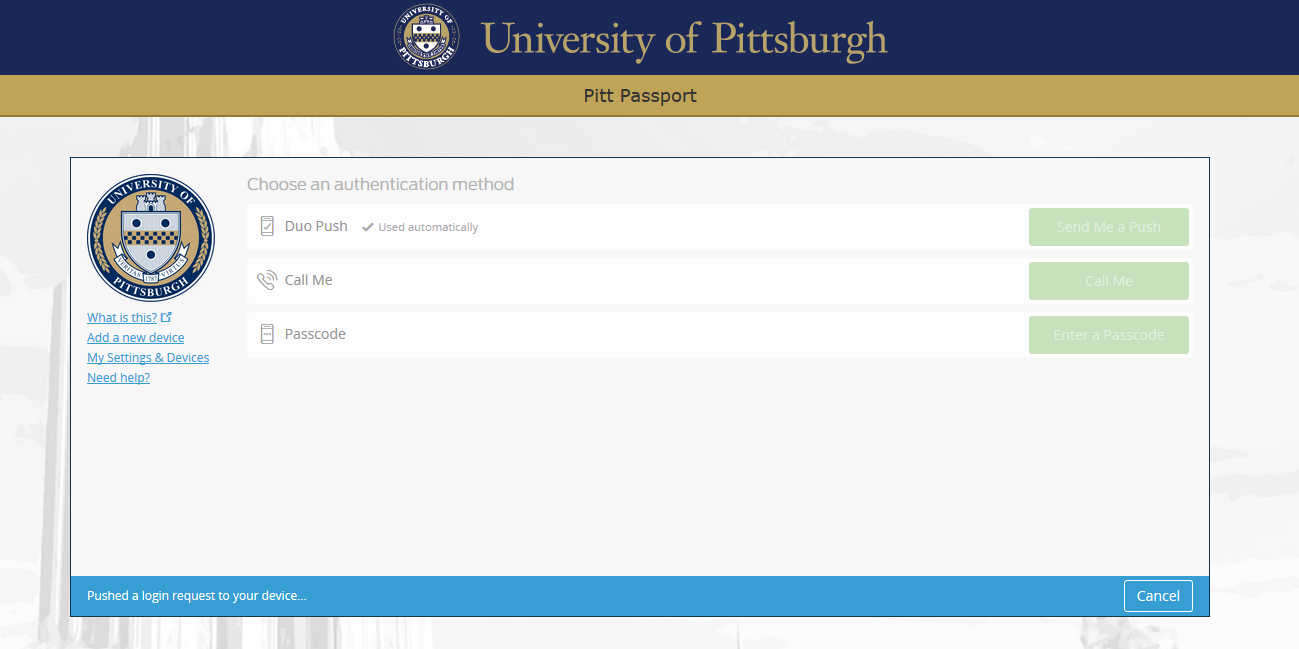Click the University of Pittsburgh header title
The width and height of the screenshot is (1299, 649).
[x=684, y=39]
